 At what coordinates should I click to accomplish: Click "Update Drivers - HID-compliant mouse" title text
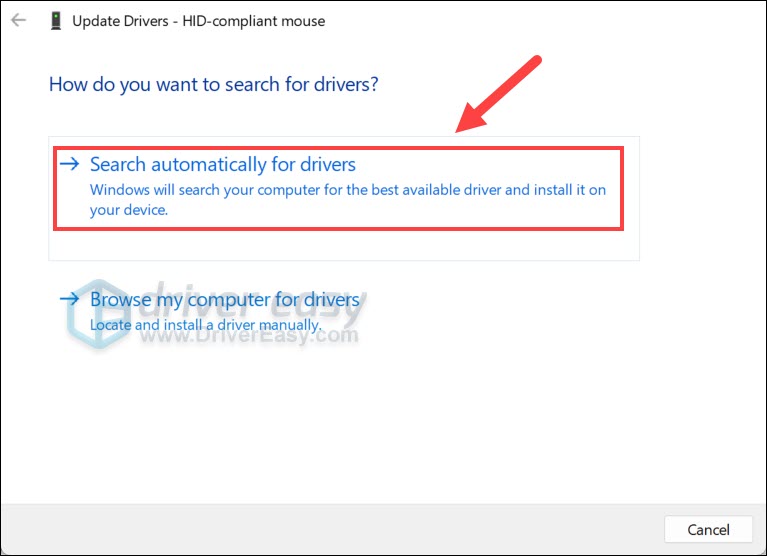(199, 21)
